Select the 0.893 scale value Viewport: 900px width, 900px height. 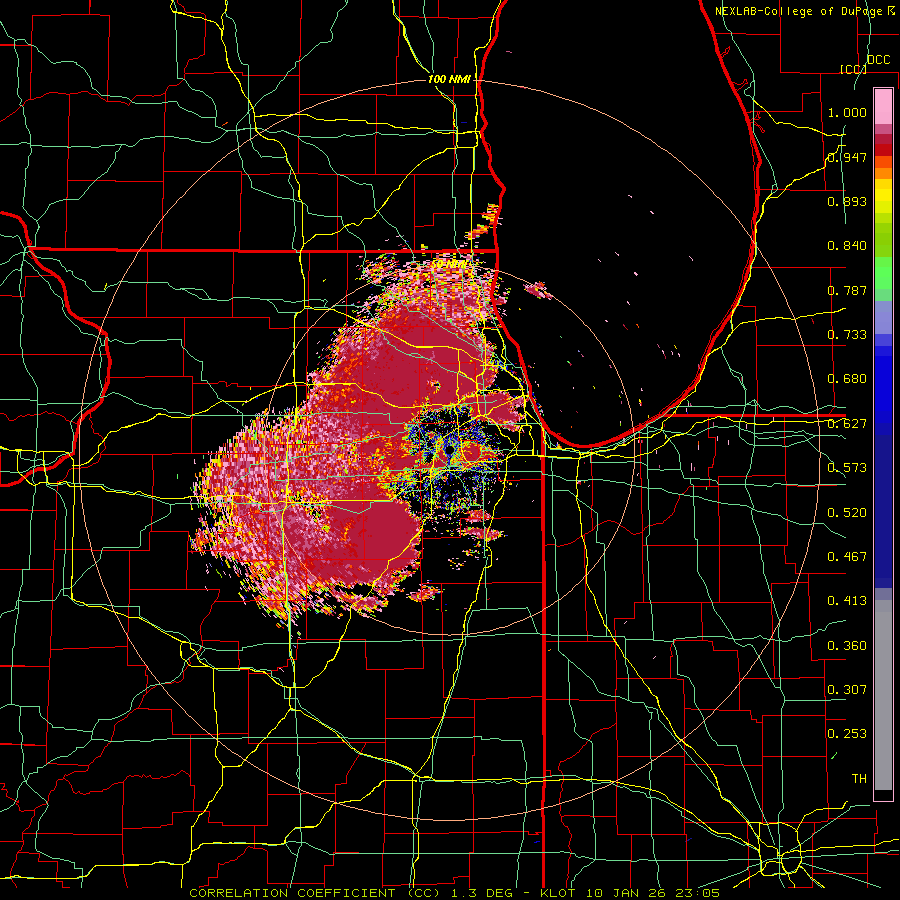coord(847,201)
